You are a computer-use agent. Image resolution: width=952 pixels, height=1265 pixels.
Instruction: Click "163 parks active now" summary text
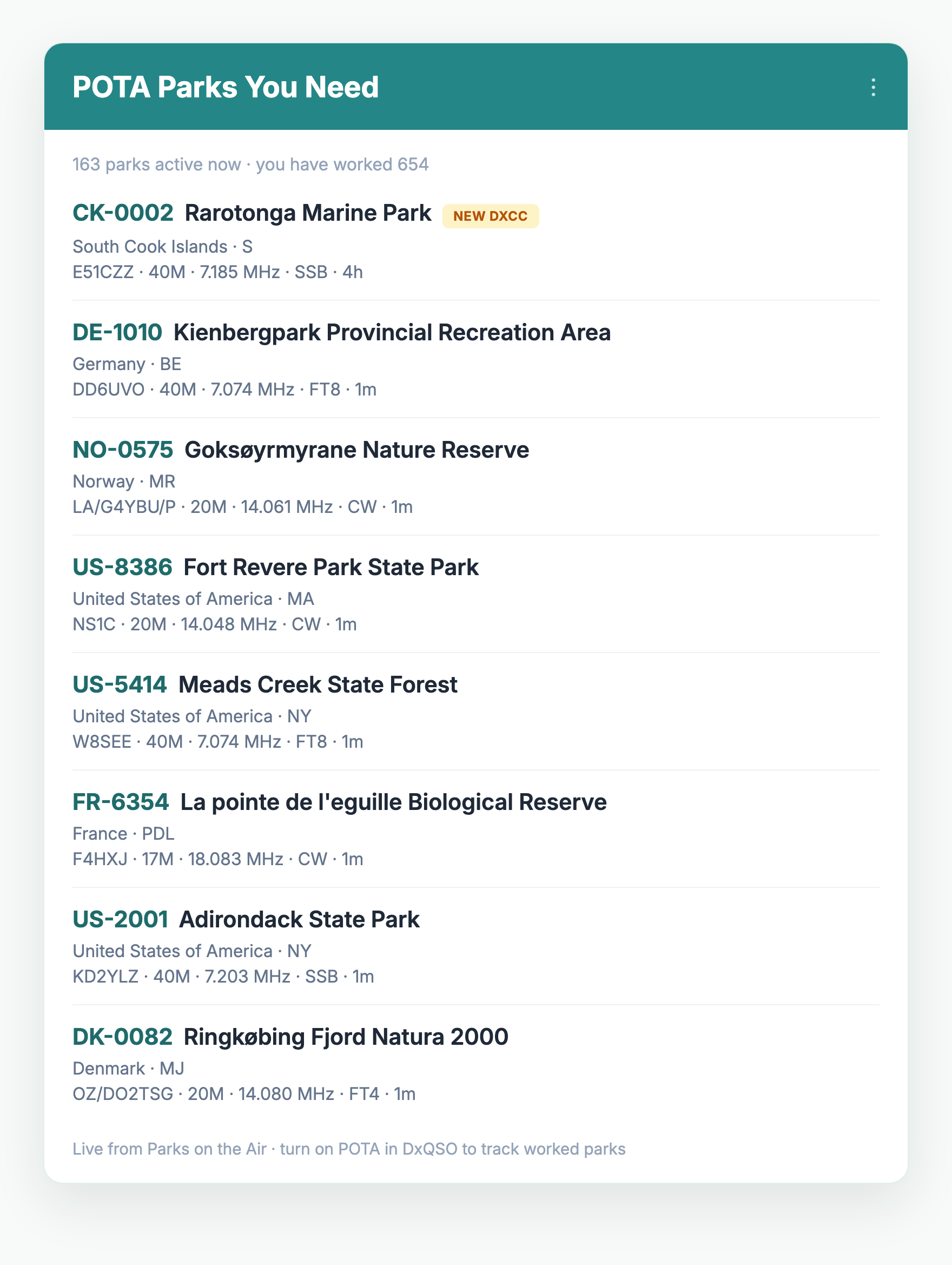(157, 164)
